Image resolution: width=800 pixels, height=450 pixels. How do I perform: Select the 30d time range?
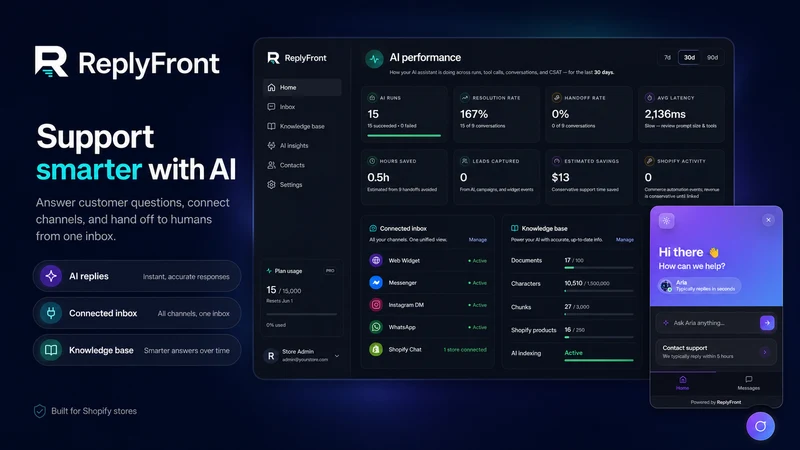coord(689,58)
